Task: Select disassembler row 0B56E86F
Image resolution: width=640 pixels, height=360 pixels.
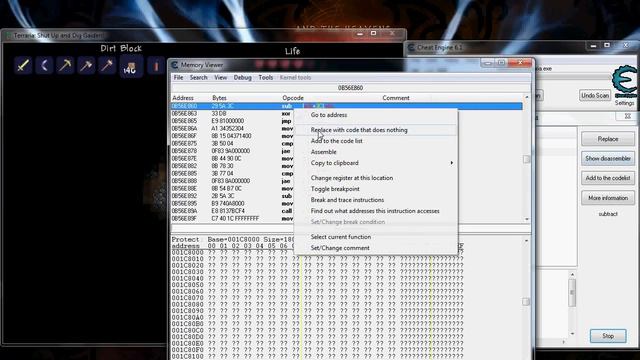Action: pyautogui.click(x=232, y=136)
